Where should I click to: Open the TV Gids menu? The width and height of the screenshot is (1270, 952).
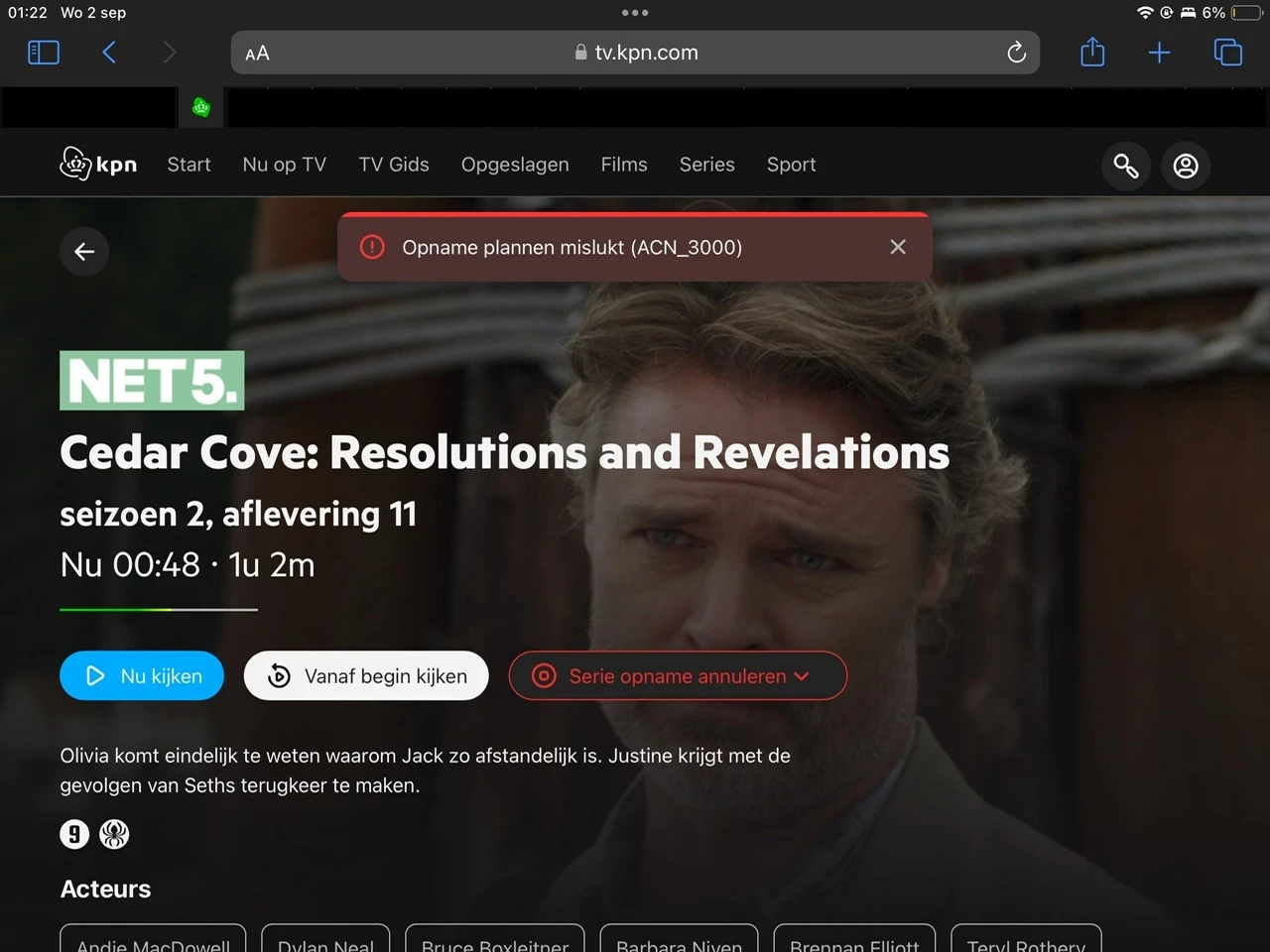coord(394,165)
